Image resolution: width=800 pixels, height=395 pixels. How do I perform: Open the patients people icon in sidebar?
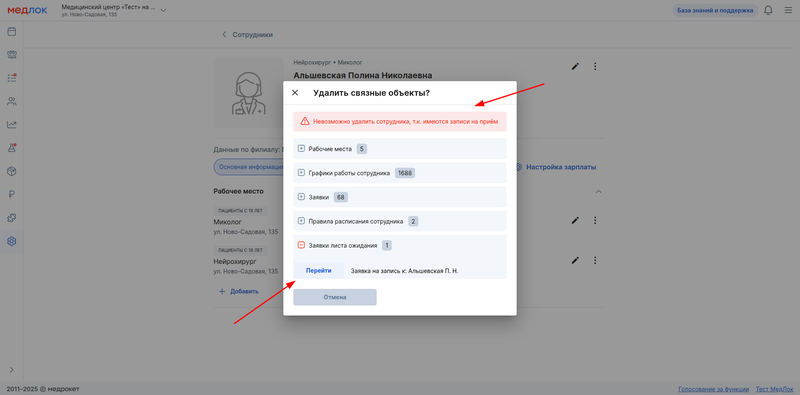click(11, 101)
